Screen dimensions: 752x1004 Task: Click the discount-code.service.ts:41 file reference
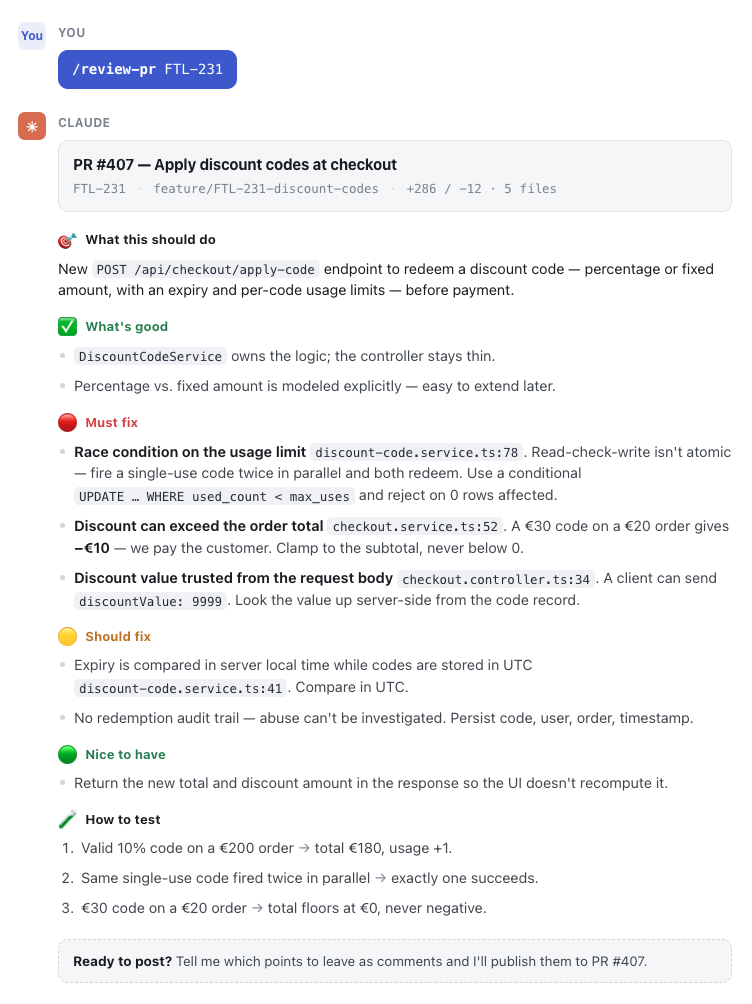pos(181,688)
